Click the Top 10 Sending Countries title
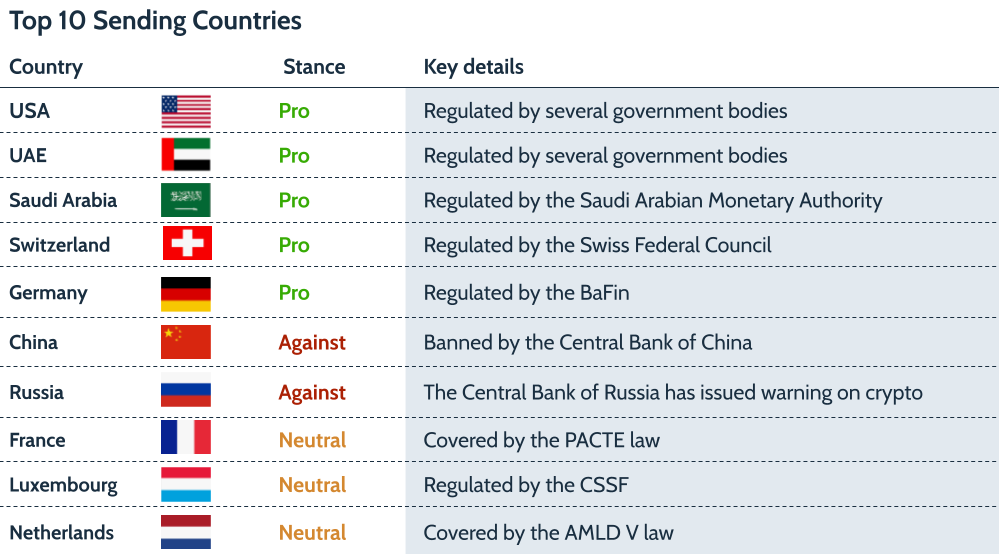Screen dimensions: 999x554 pos(155,20)
